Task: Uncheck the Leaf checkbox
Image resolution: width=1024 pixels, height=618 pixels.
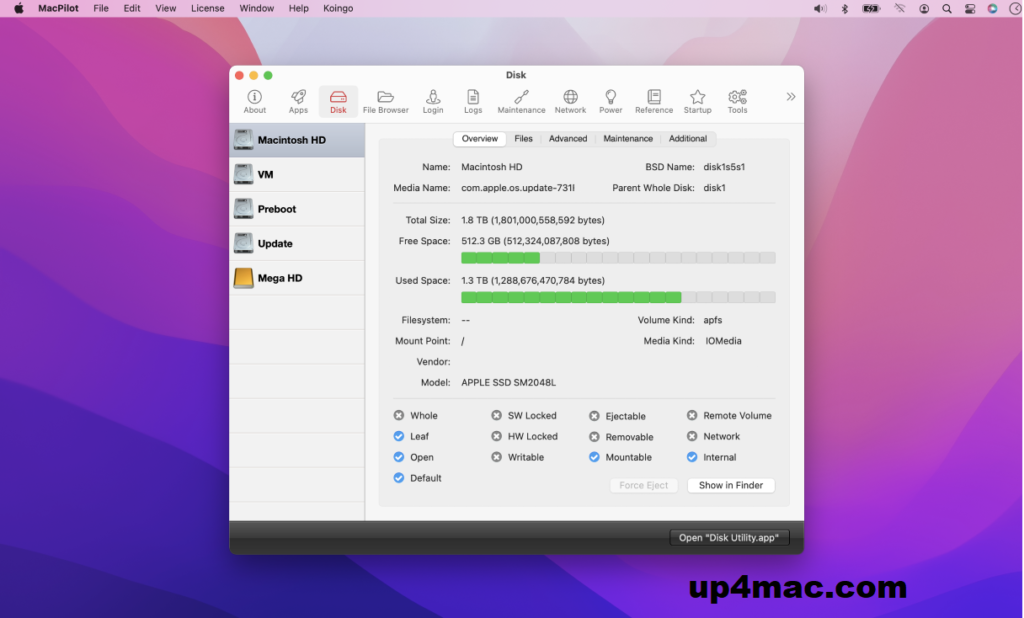Action: pyautogui.click(x=397, y=436)
